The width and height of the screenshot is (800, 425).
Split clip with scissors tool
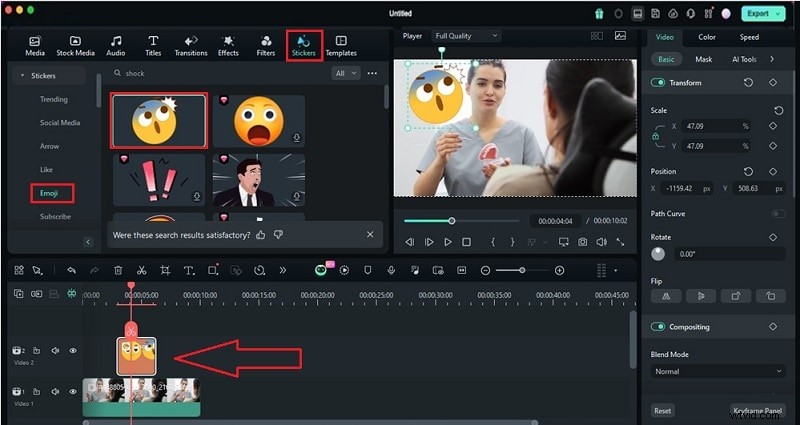point(142,271)
